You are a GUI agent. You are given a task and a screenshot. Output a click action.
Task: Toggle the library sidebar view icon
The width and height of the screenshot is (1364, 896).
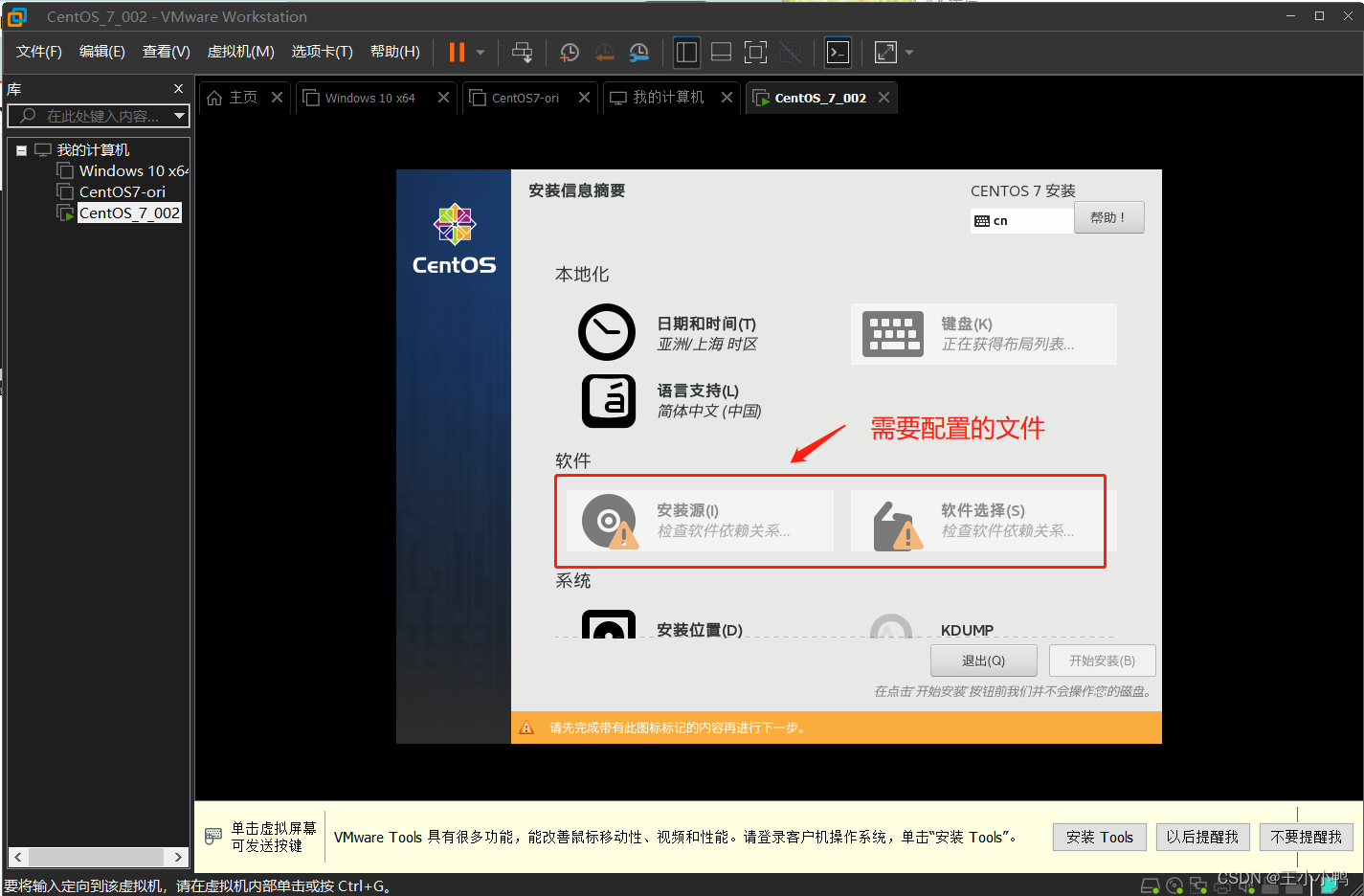click(x=686, y=53)
